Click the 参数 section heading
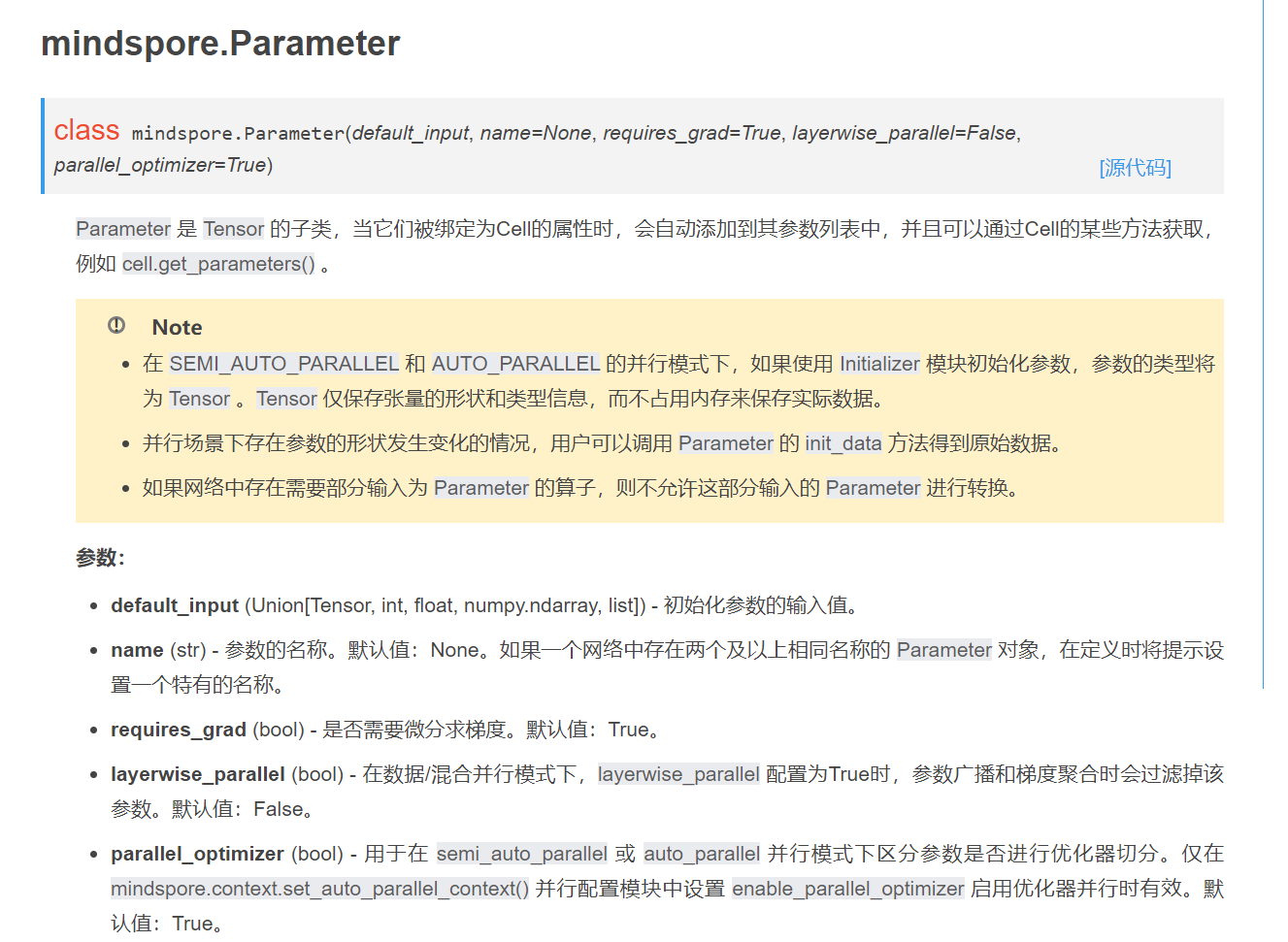Image resolution: width=1288 pixels, height=942 pixels. (x=100, y=558)
